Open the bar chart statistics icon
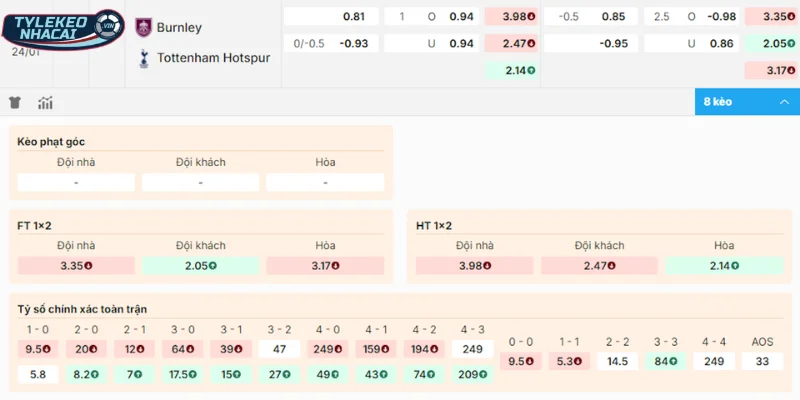The height and width of the screenshot is (400, 800). 45,102
